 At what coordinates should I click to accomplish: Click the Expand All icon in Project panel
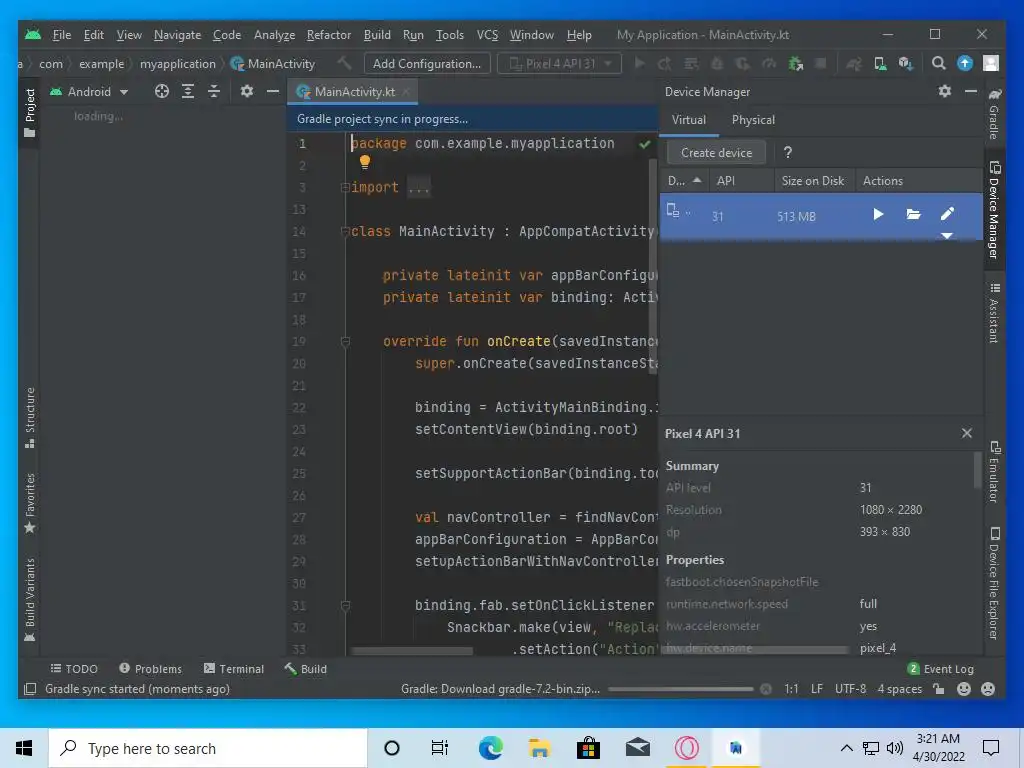pos(188,91)
